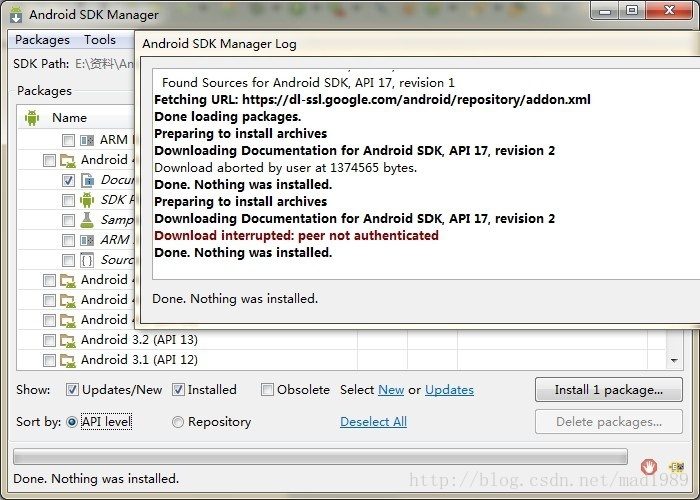Click the Updates link
Image resolution: width=700 pixels, height=500 pixels.
point(449,390)
